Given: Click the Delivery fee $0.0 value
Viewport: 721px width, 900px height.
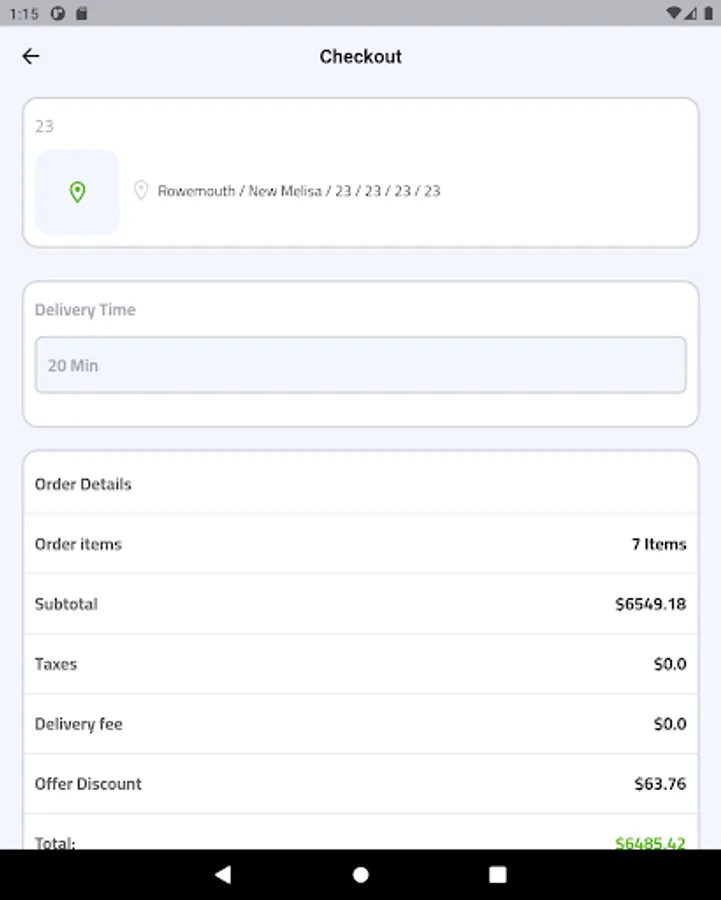Looking at the screenshot, I should 669,724.
